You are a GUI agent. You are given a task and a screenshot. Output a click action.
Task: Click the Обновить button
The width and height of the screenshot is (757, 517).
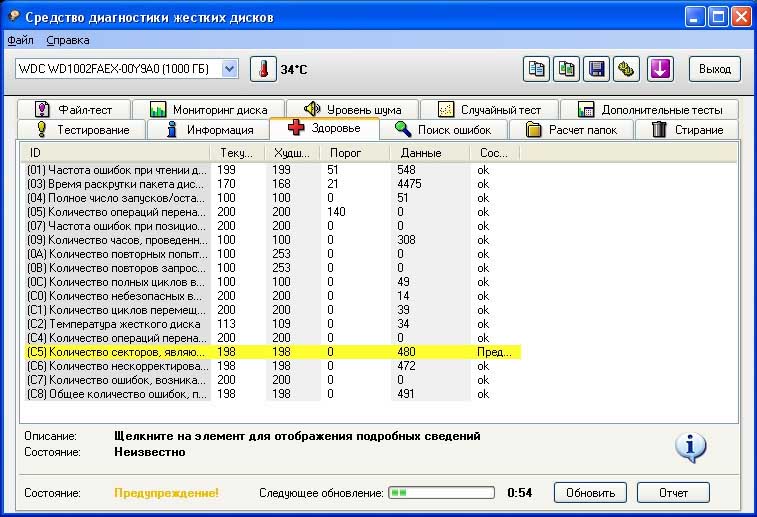point(590,493)
